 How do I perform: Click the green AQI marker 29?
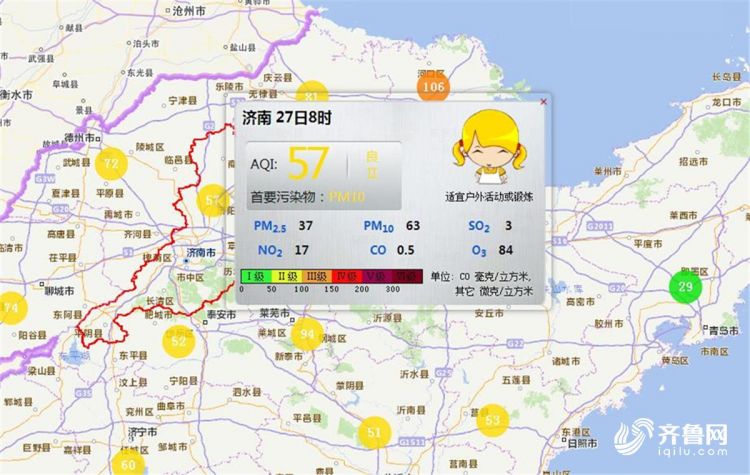tap(685, 287)
